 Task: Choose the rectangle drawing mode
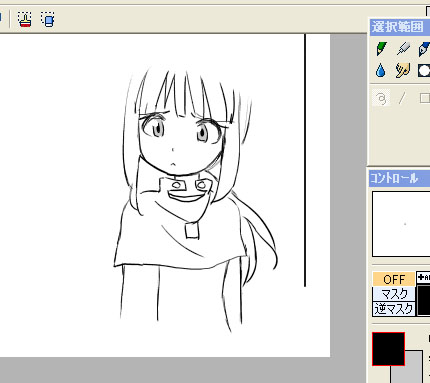(424, 98)
